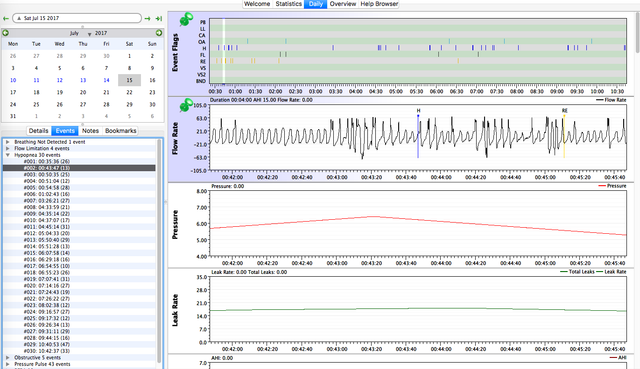The width and height of the screenshot is (640, 369).
Task: Select July 13 in the calendar
Action: [x=83, y=80]
